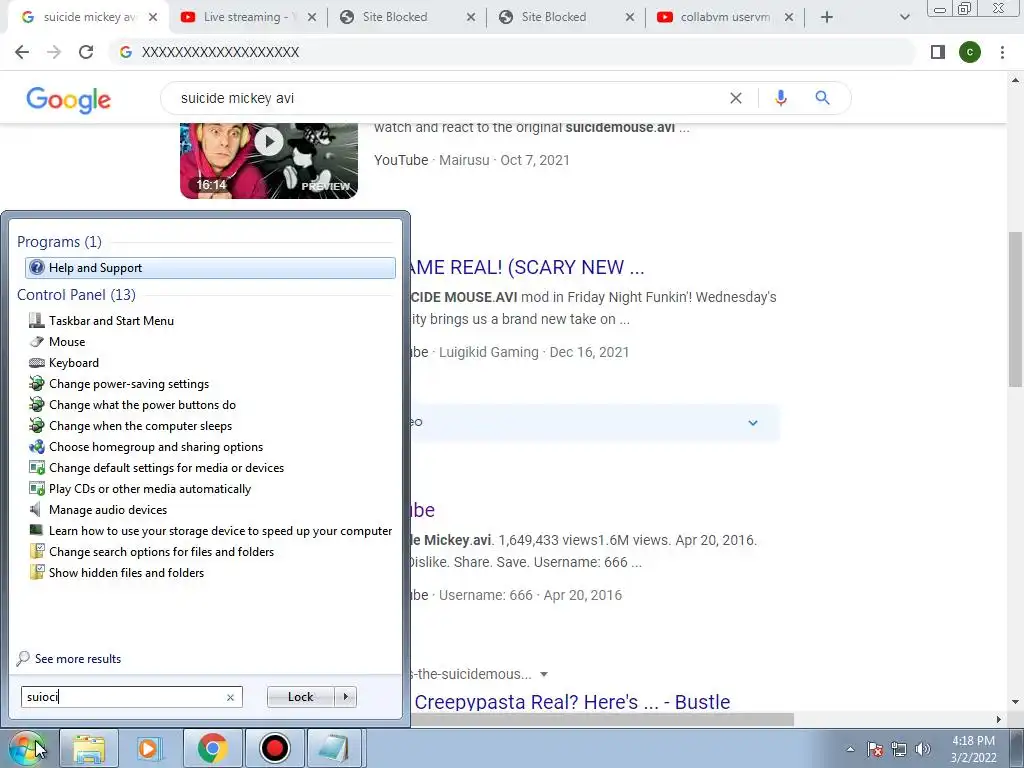Click Control Panel (13) group header
1024x768 pixels.
76,295
